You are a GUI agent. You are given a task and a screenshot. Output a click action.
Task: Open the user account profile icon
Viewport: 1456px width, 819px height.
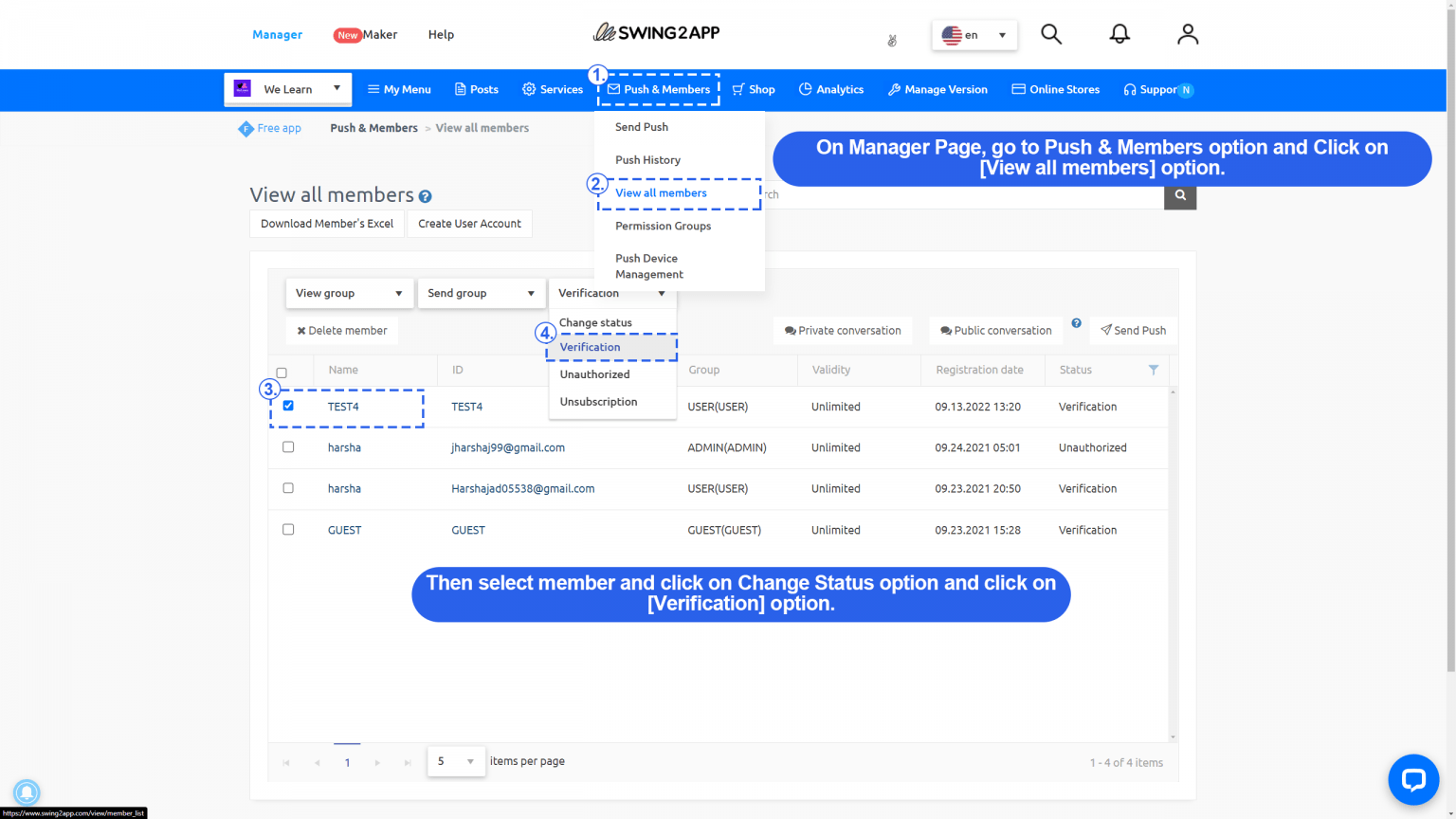1188,34
